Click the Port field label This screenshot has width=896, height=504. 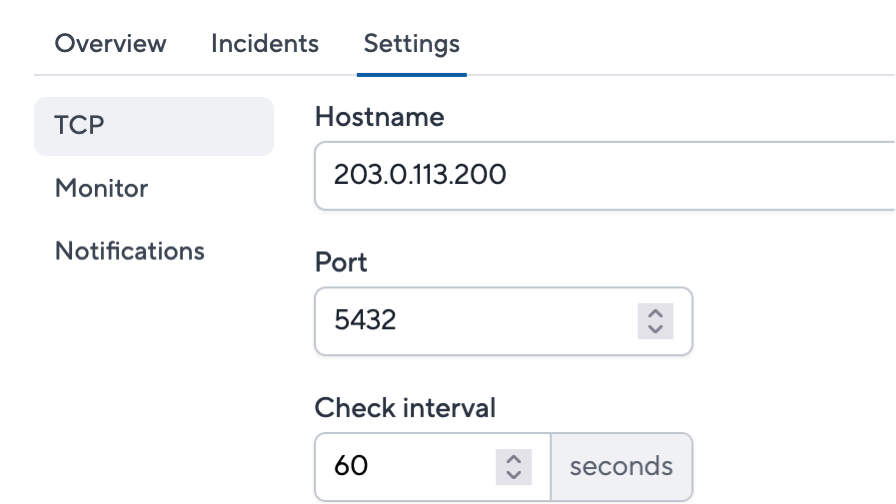click(x=341, y=263)
